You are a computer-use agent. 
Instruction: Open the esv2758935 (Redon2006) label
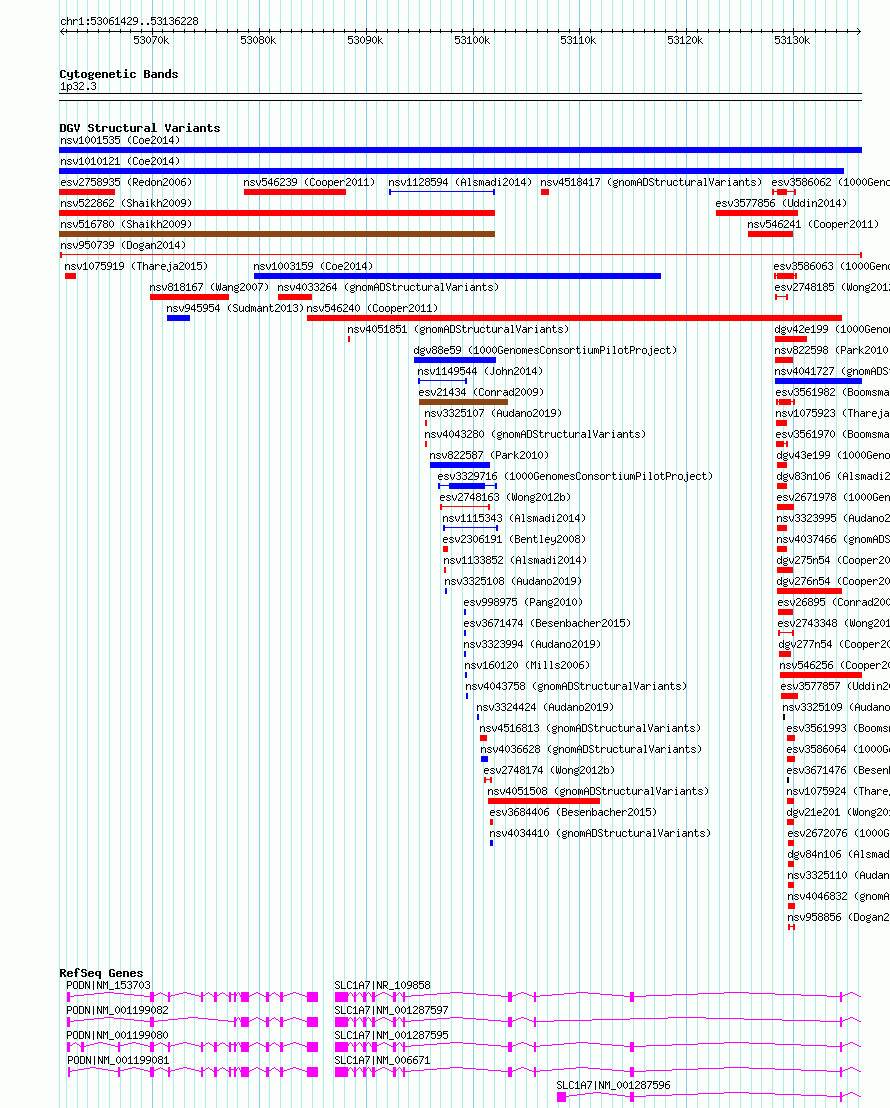126,182
